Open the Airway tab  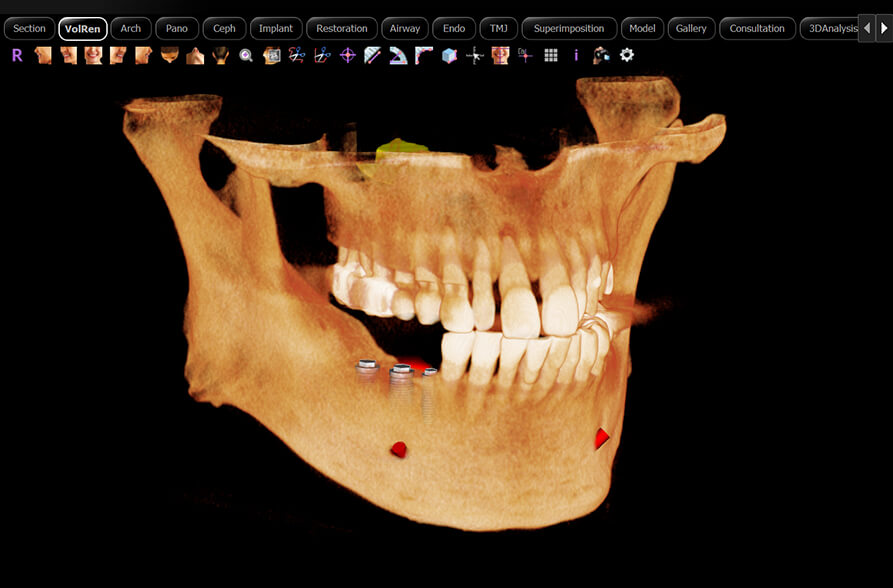click(405, 29)
